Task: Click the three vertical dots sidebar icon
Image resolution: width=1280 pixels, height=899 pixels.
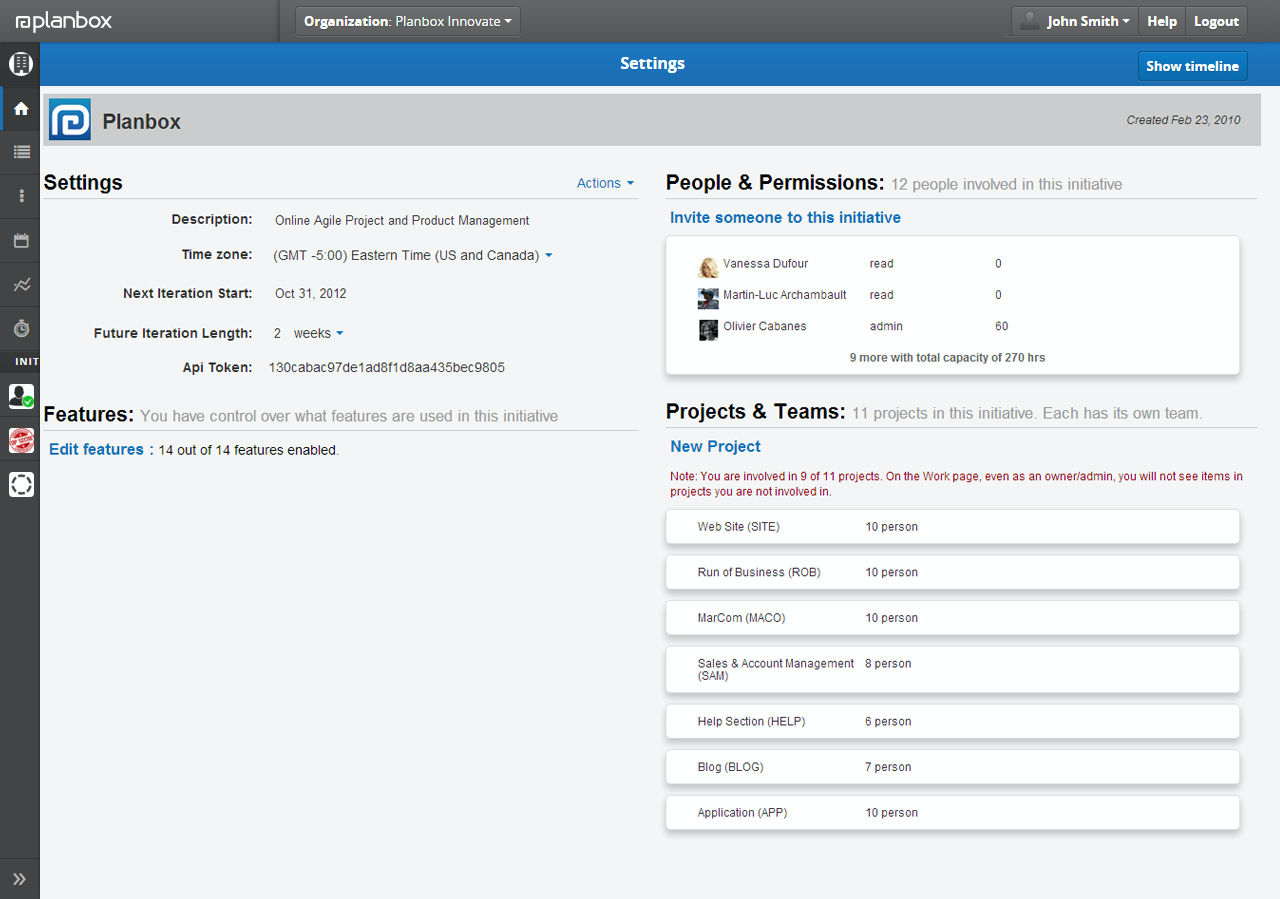Action: click(x=21, y=196)
